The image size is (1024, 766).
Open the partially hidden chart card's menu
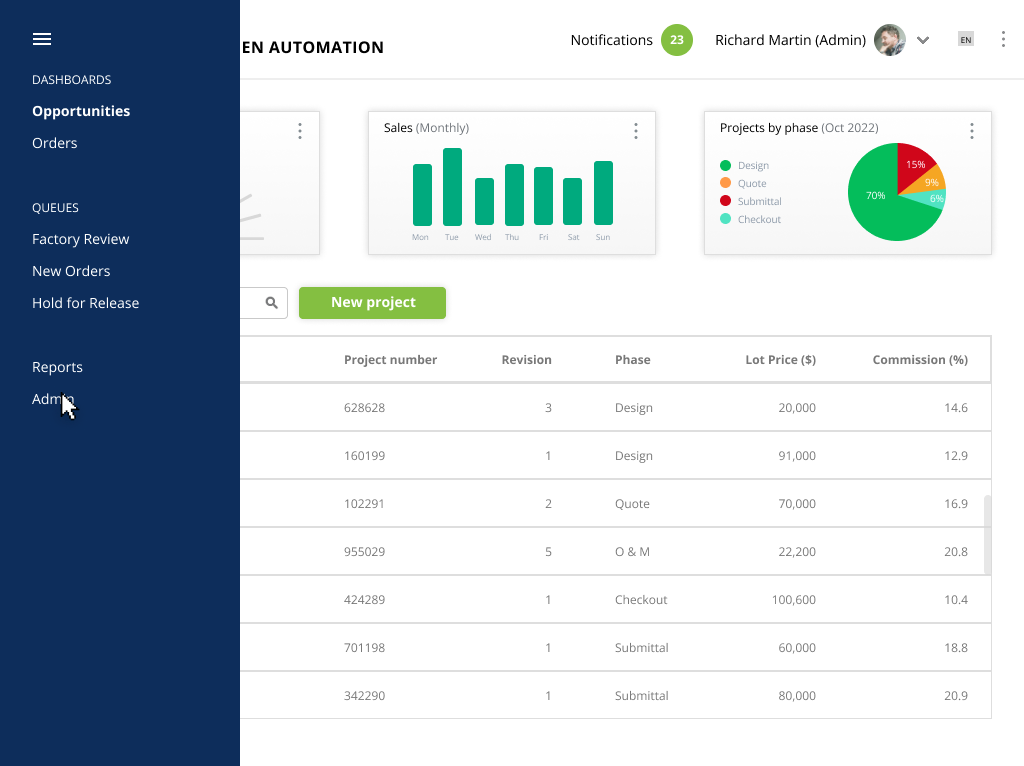coord(300,131)
